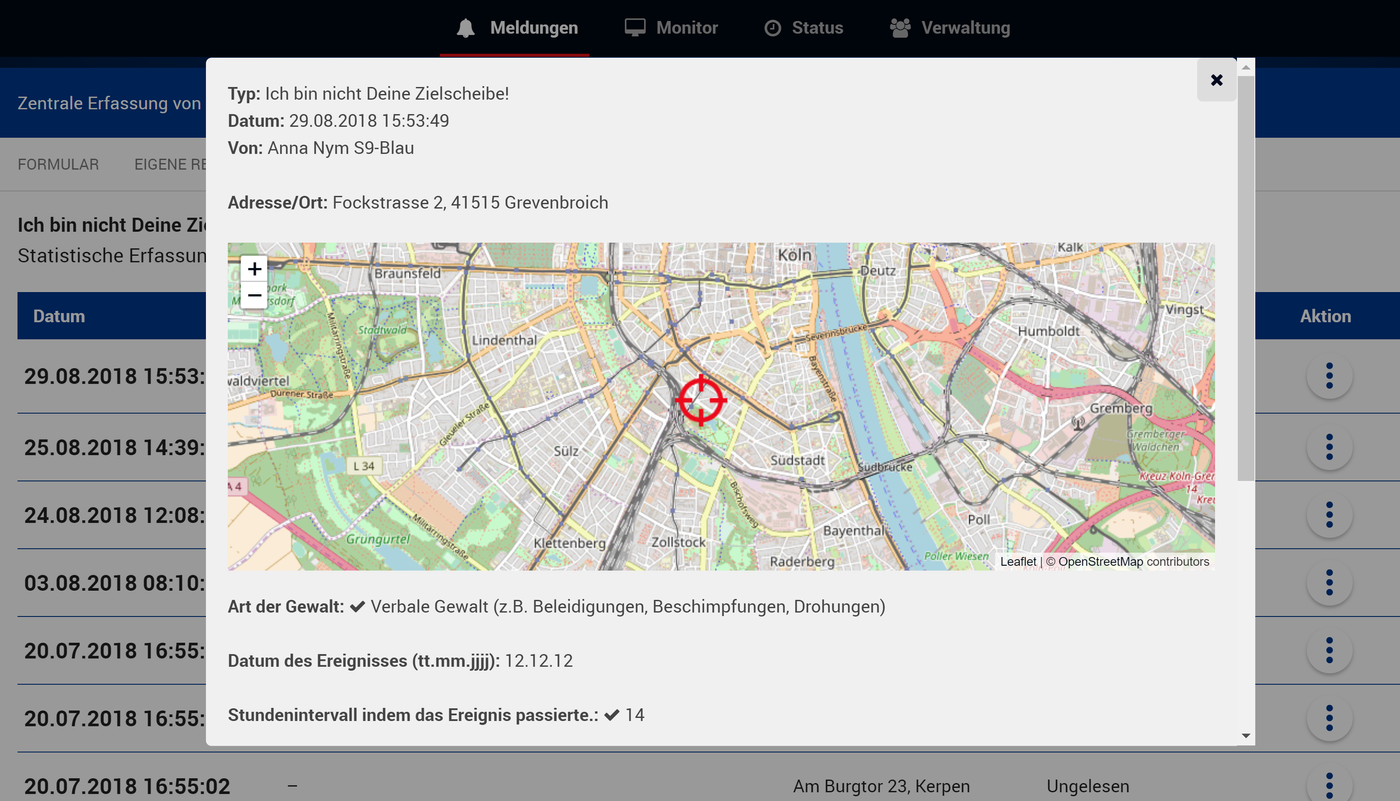Switch to the FORMULAR tab

57,164
